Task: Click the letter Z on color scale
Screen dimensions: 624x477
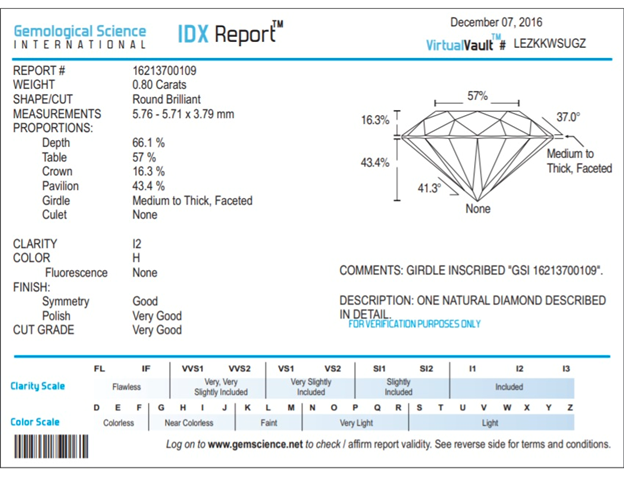Action: [570, 407]
